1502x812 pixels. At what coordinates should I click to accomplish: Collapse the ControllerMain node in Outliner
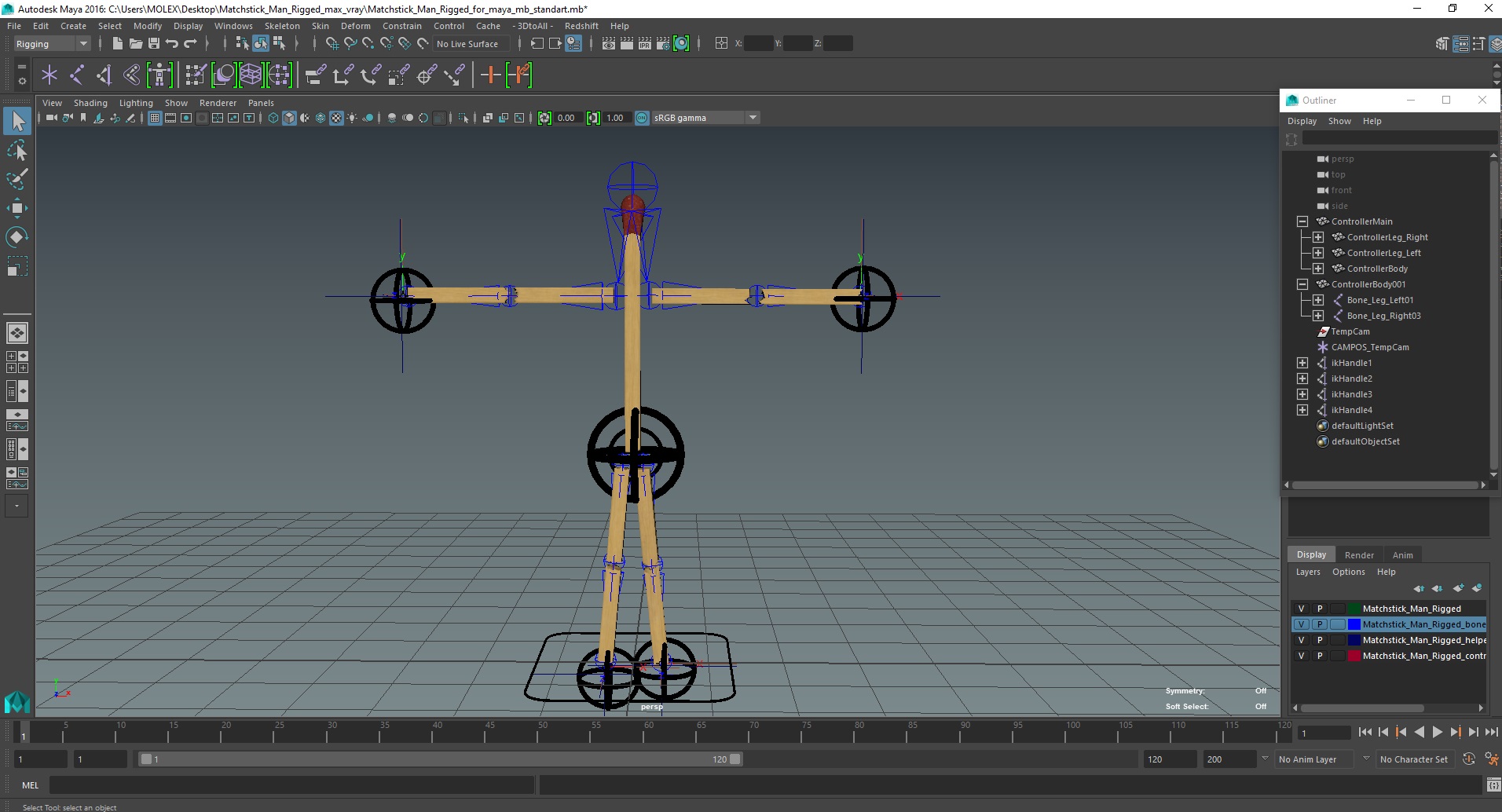click(1302, 221)
